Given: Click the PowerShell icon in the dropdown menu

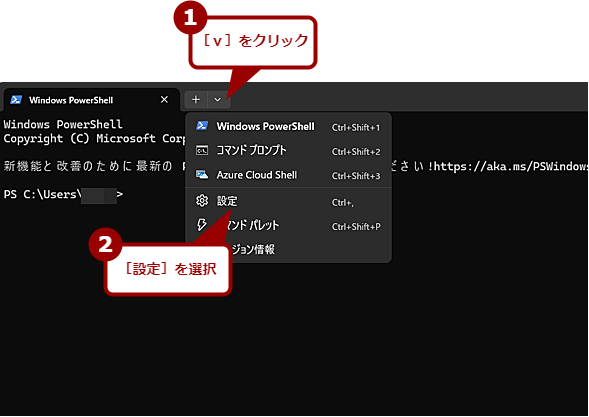Looking at the screenshot, I should click(202, 125).
